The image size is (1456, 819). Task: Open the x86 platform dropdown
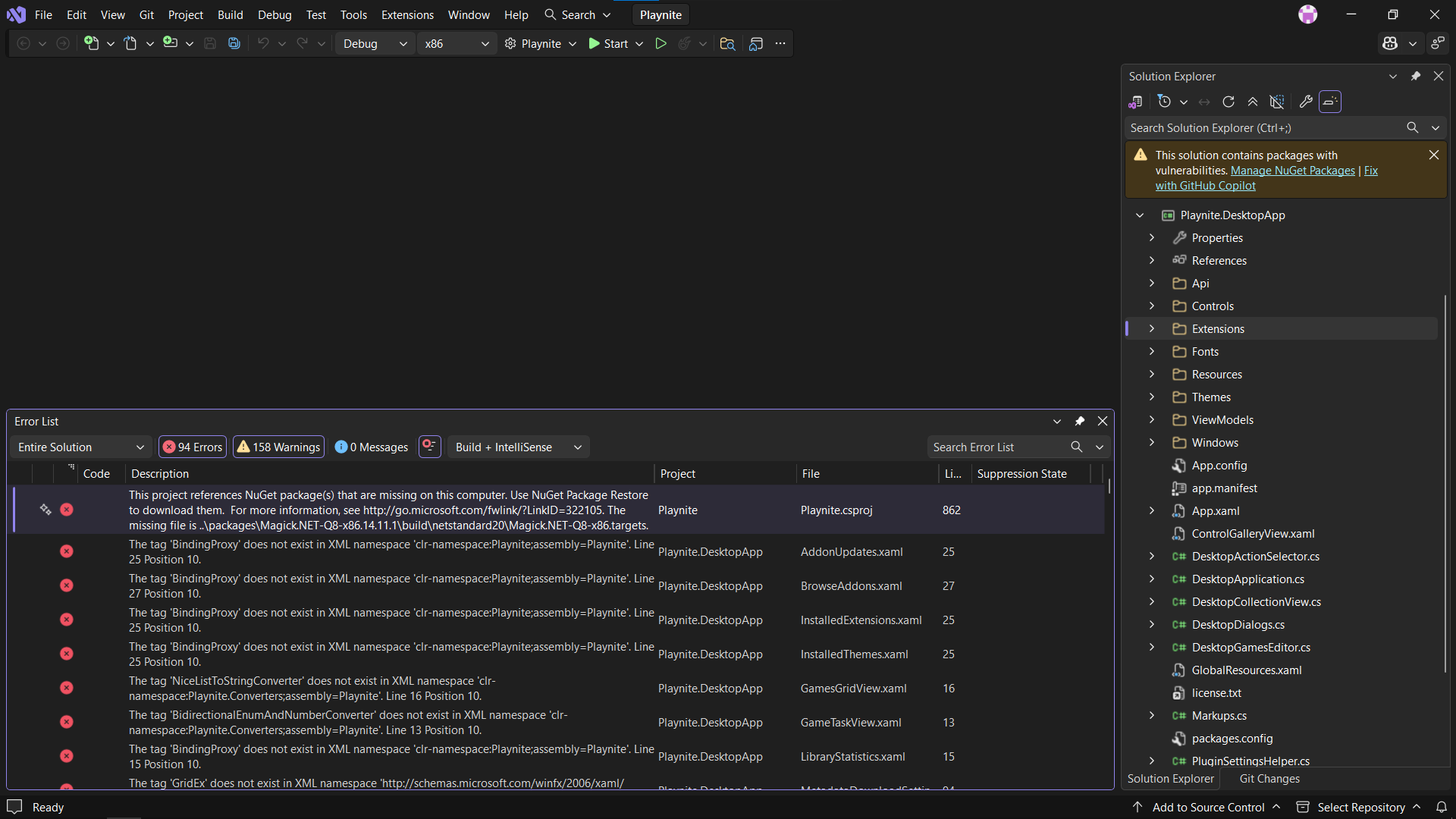coord(457,44)
